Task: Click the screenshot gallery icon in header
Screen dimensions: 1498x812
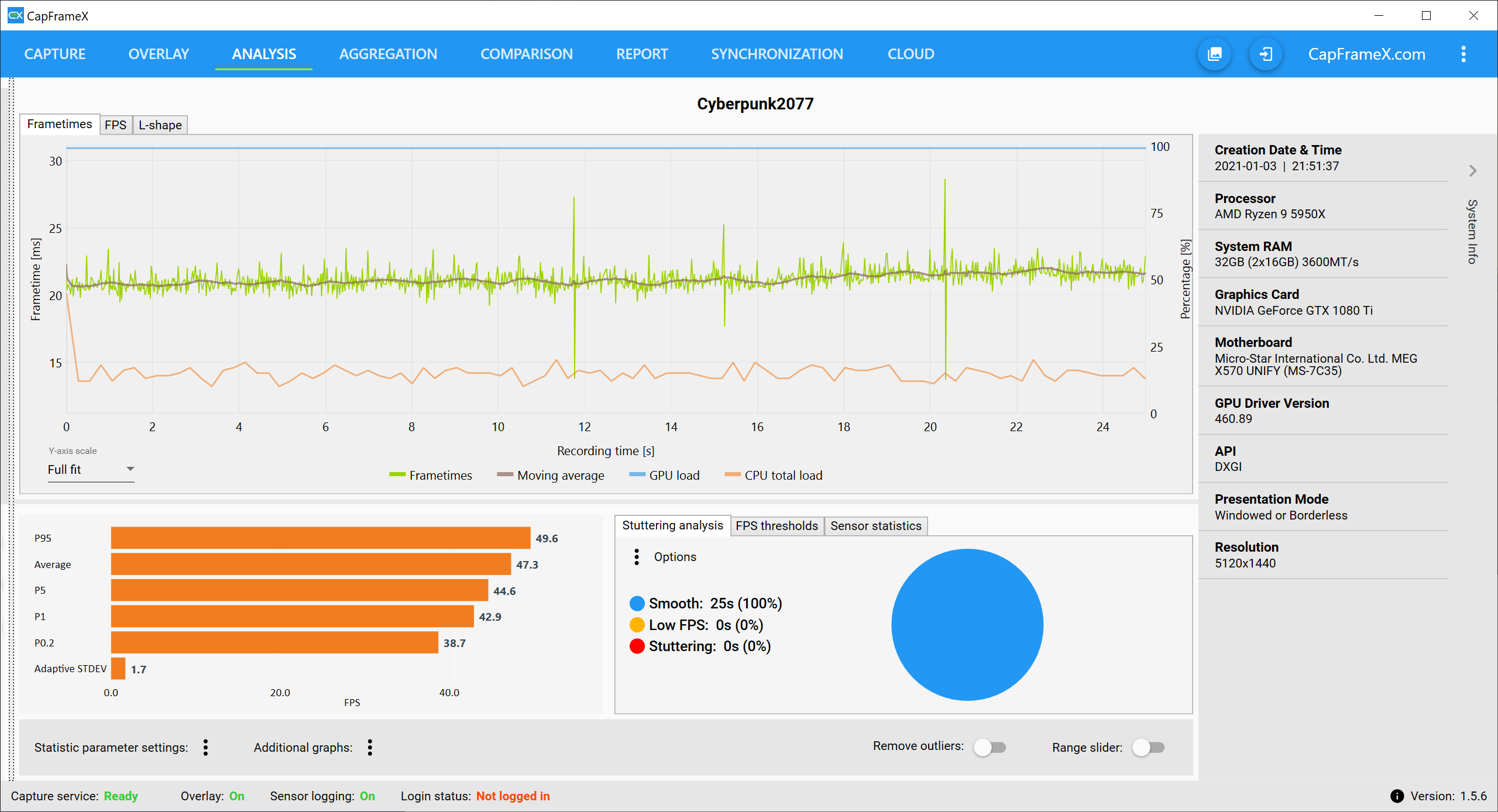Action: [x=1215, y=54]
